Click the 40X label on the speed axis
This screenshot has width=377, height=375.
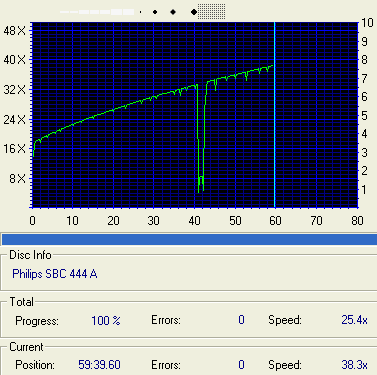coord(14,60)
